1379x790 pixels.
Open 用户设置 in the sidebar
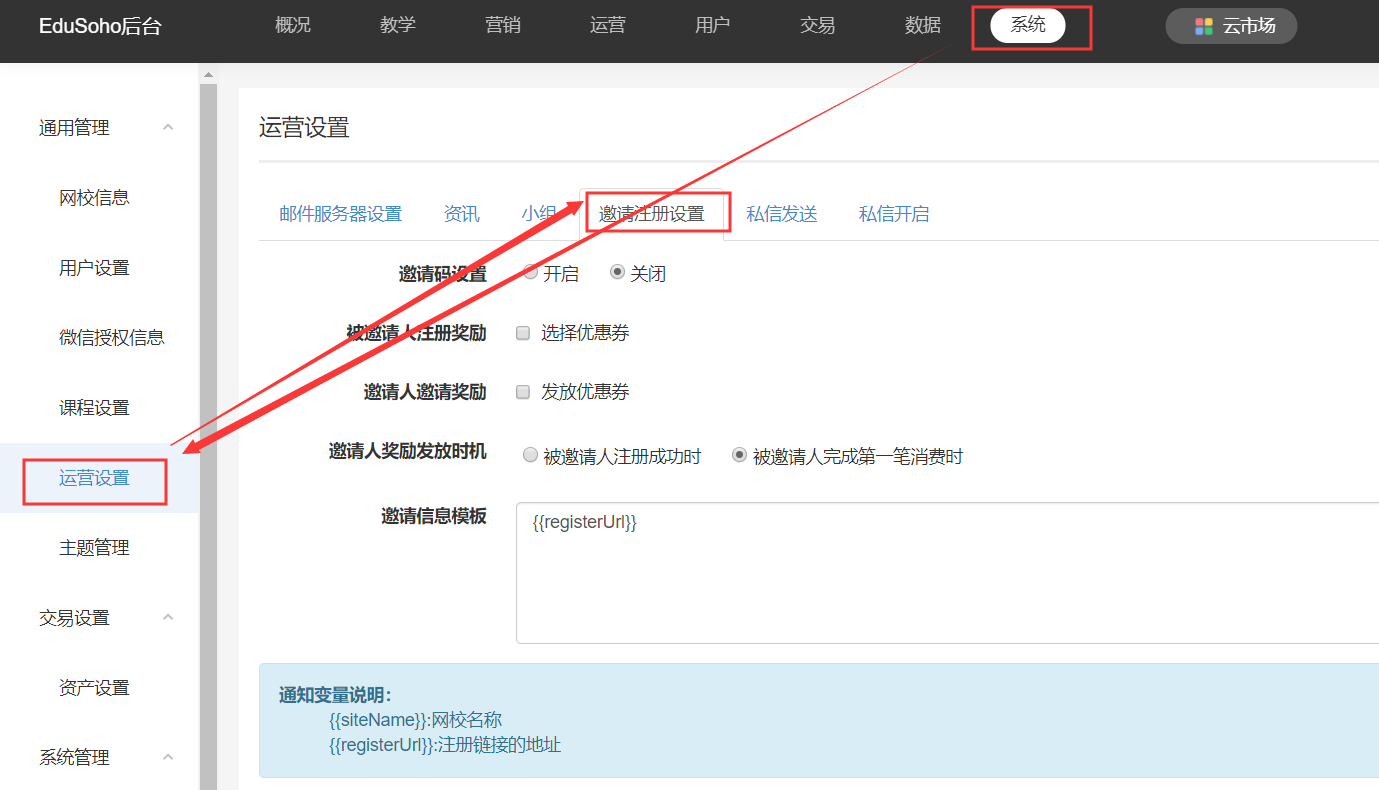[94, 268]
